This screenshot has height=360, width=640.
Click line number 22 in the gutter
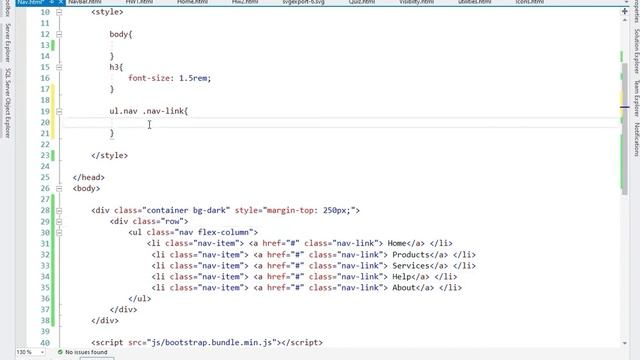45,144
